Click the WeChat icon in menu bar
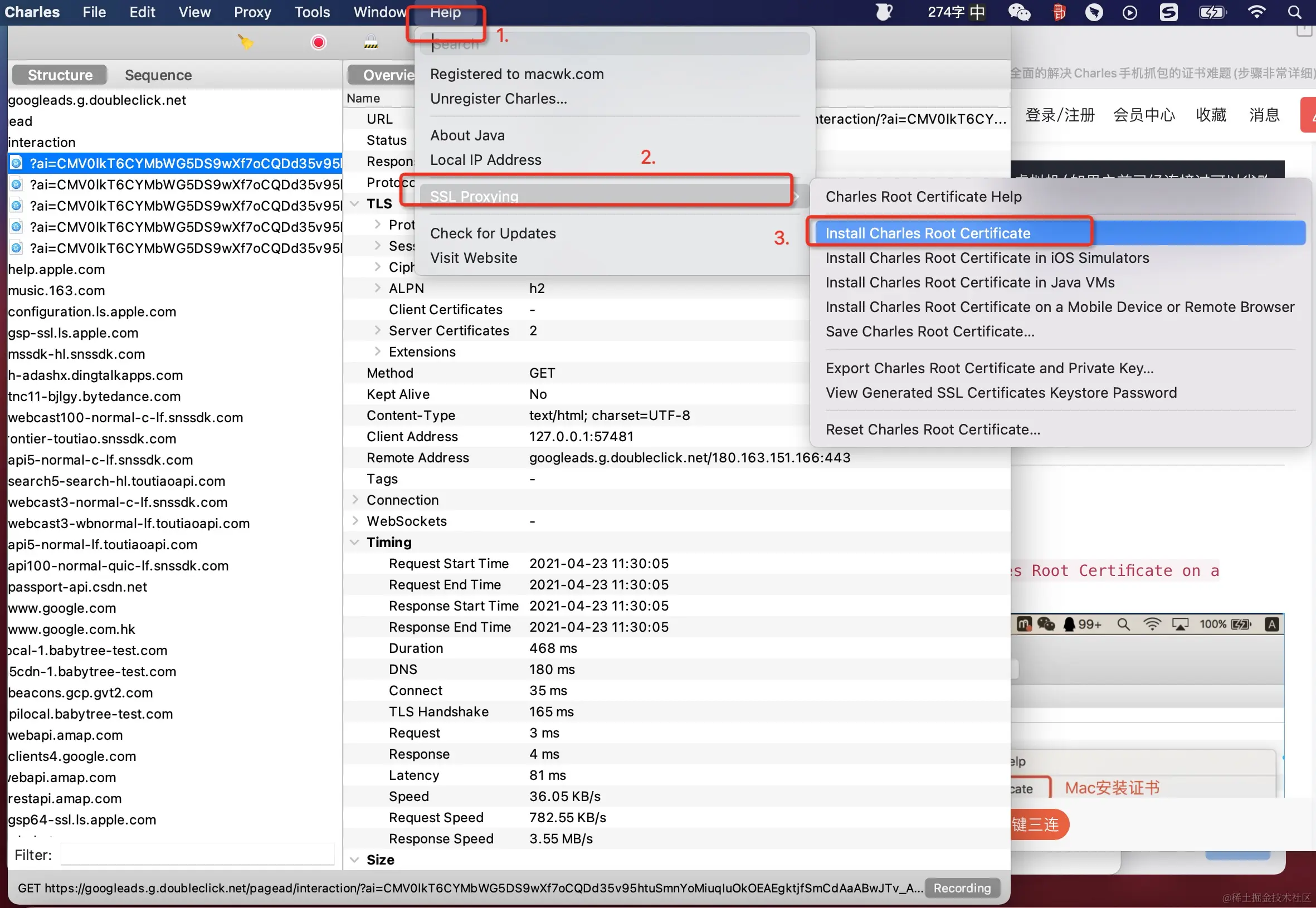 pyautogui.click(x=1018, y=12)
